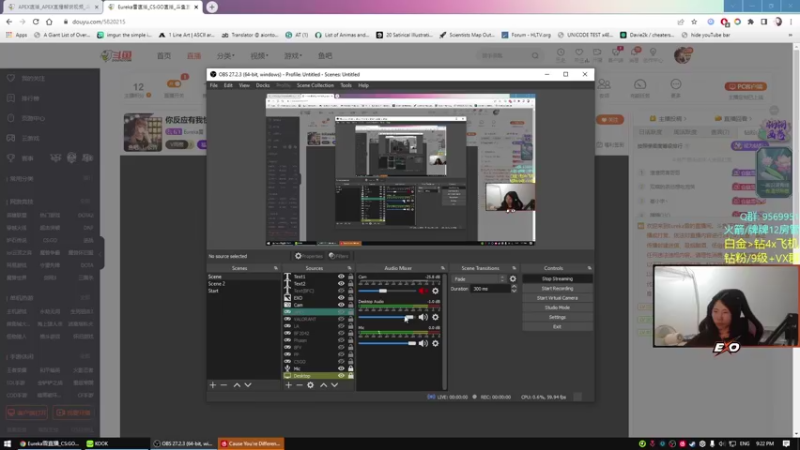Screen dimensions: 800x450
Task: Bookmark this page with star icon
Action: click(x=694, y=22)
